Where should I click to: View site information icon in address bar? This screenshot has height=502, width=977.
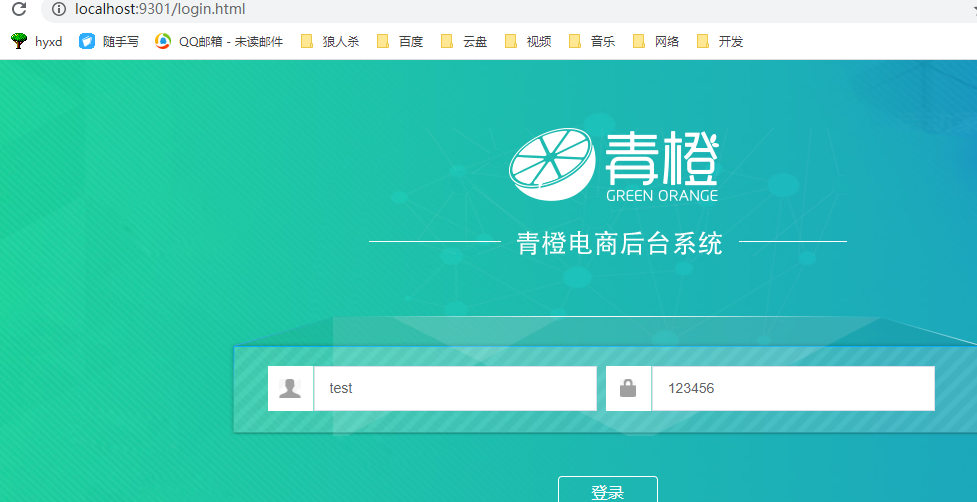pyautogui.click(x=59, y=9)
